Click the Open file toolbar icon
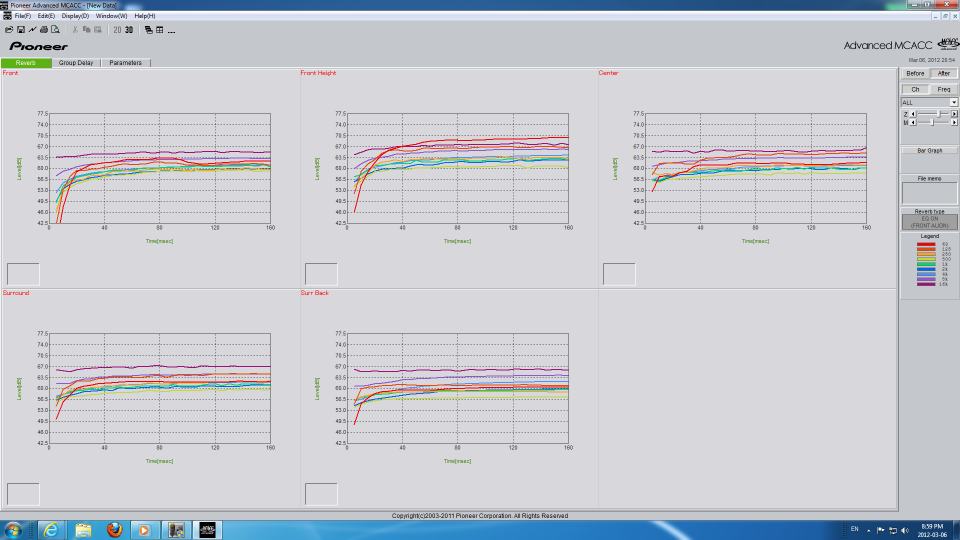960x540 pixels. [8, 30]
